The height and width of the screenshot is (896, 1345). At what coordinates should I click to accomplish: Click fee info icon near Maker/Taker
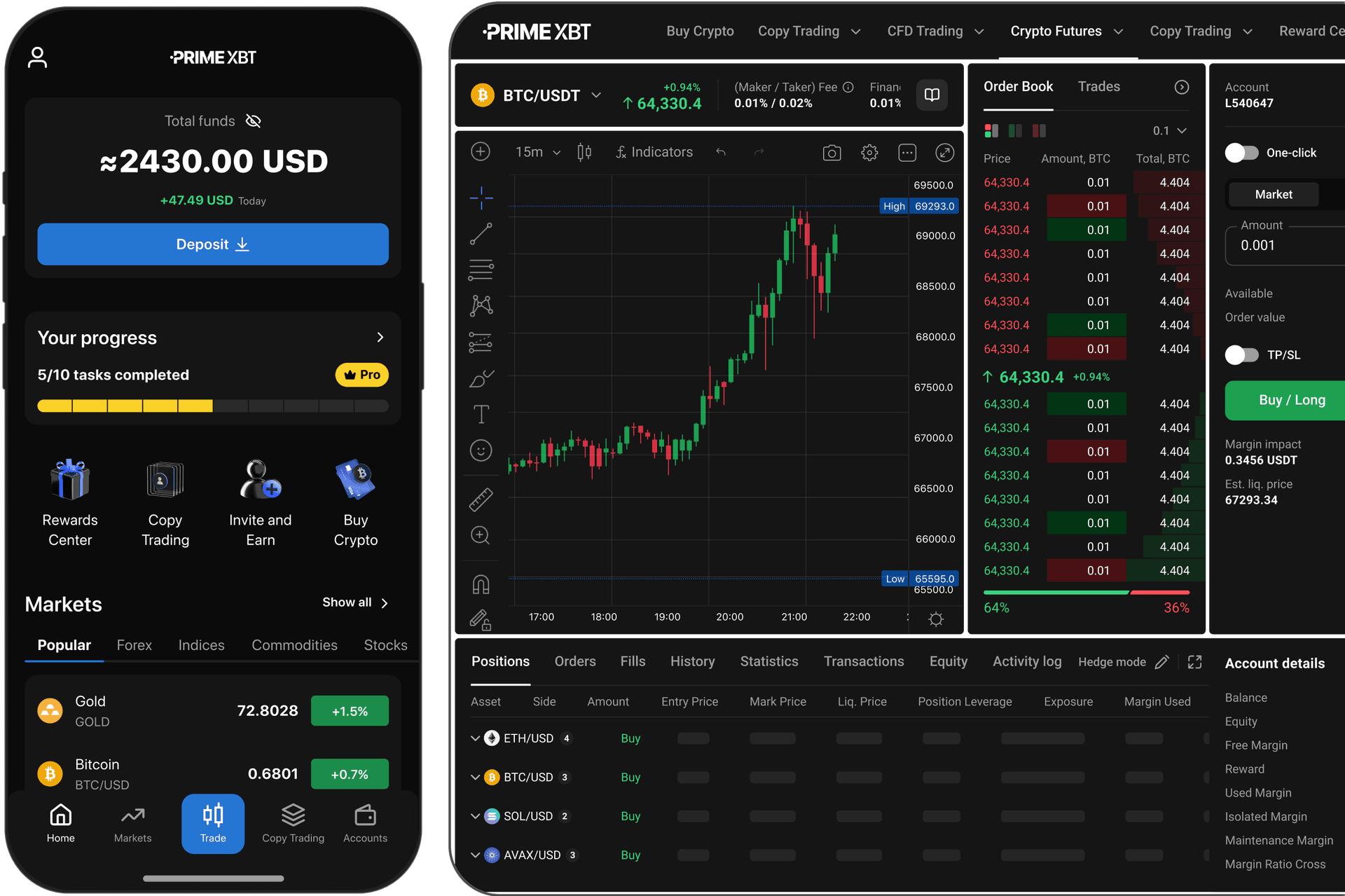[x=848, y=87]
